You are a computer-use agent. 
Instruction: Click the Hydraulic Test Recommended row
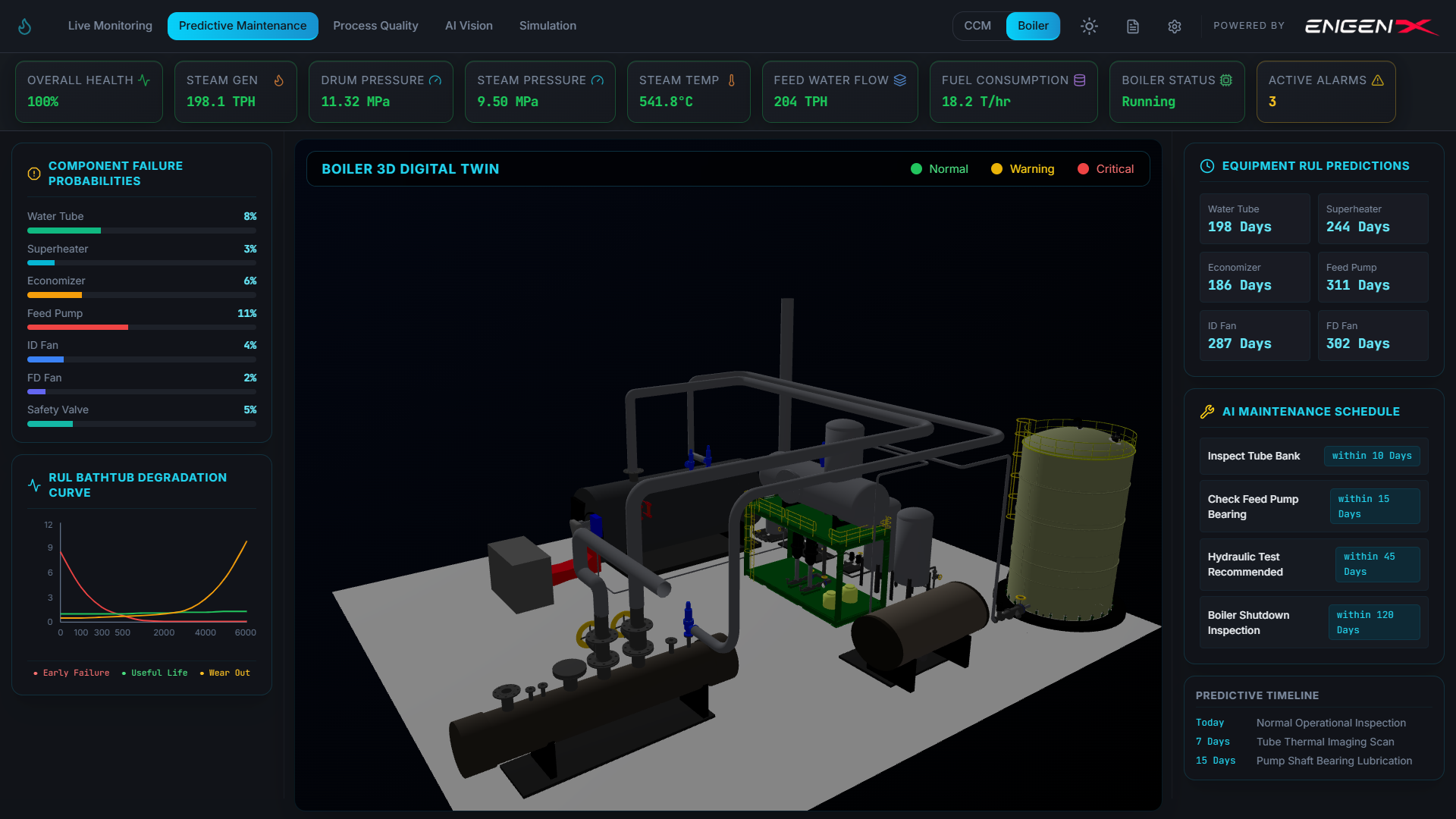[1313, 564]
